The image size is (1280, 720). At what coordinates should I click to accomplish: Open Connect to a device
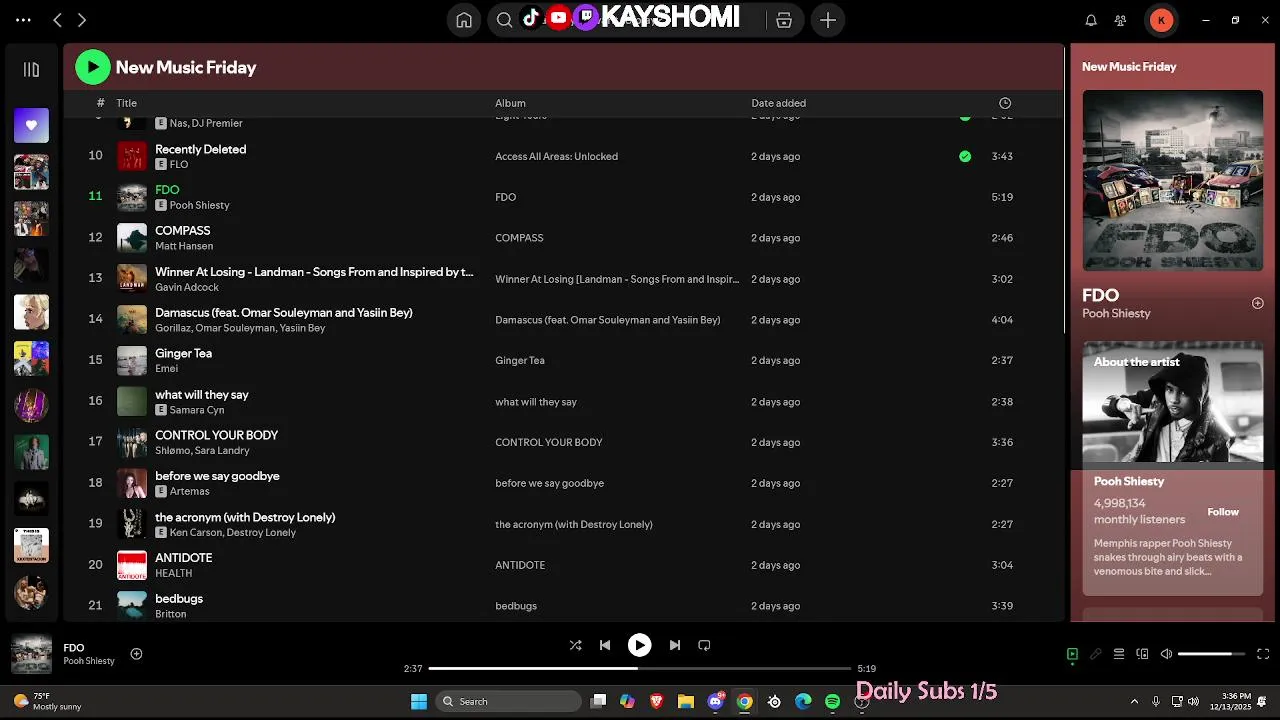pos(1143,654)
